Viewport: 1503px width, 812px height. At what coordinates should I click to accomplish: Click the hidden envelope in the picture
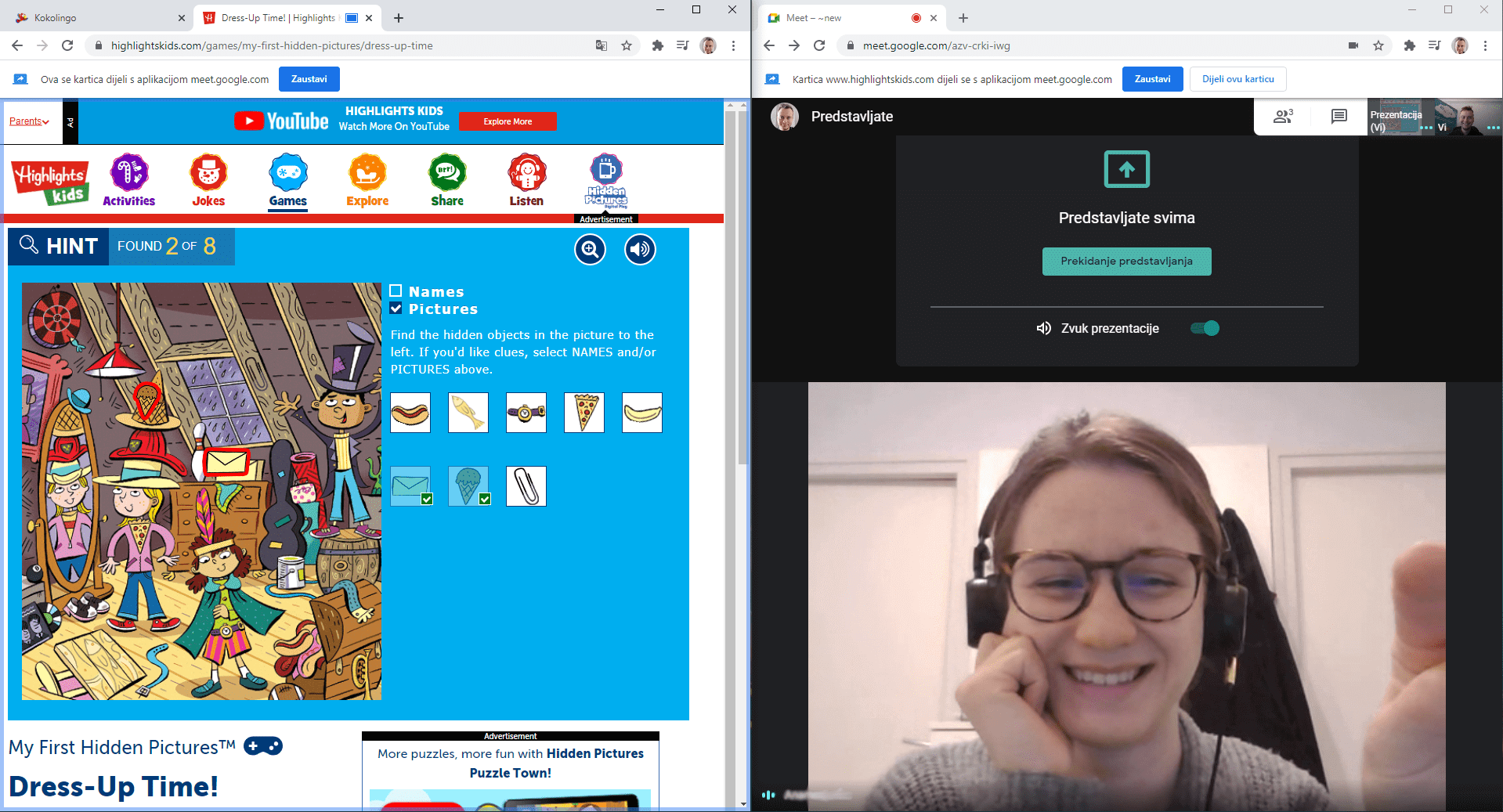click(226, 464)
